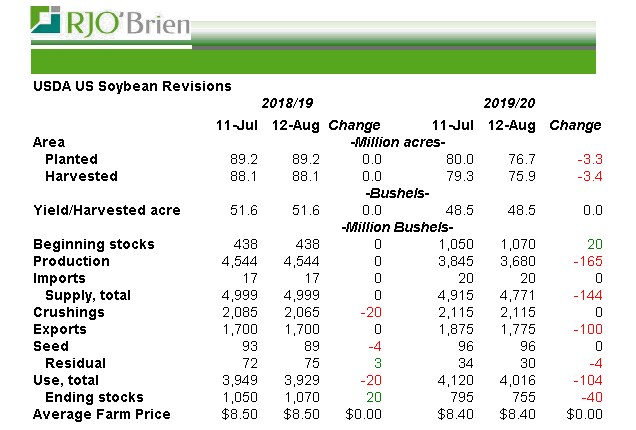This screenshot has width=636, height=430.
Task: Select the Planted row label
Action: [71, 159]
